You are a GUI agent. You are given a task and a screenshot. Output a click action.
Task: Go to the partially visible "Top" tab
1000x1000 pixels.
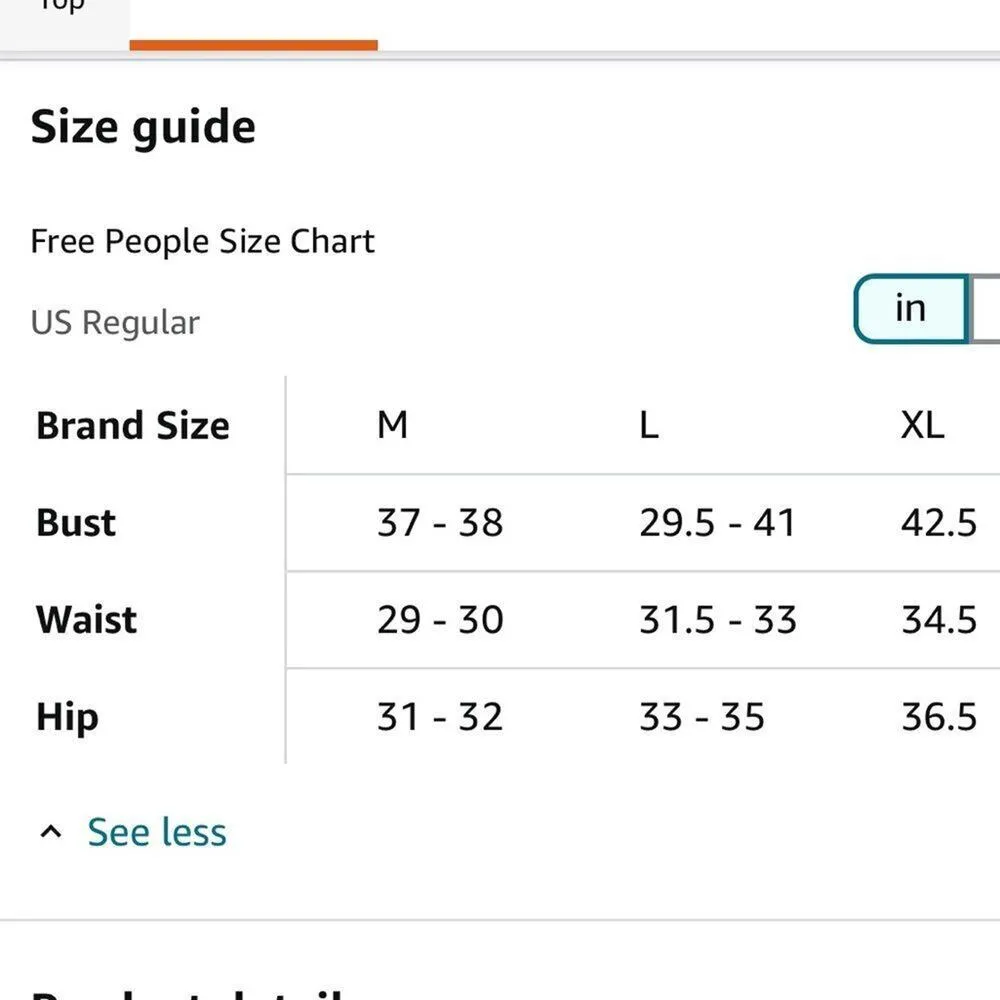tap(62, 8)
